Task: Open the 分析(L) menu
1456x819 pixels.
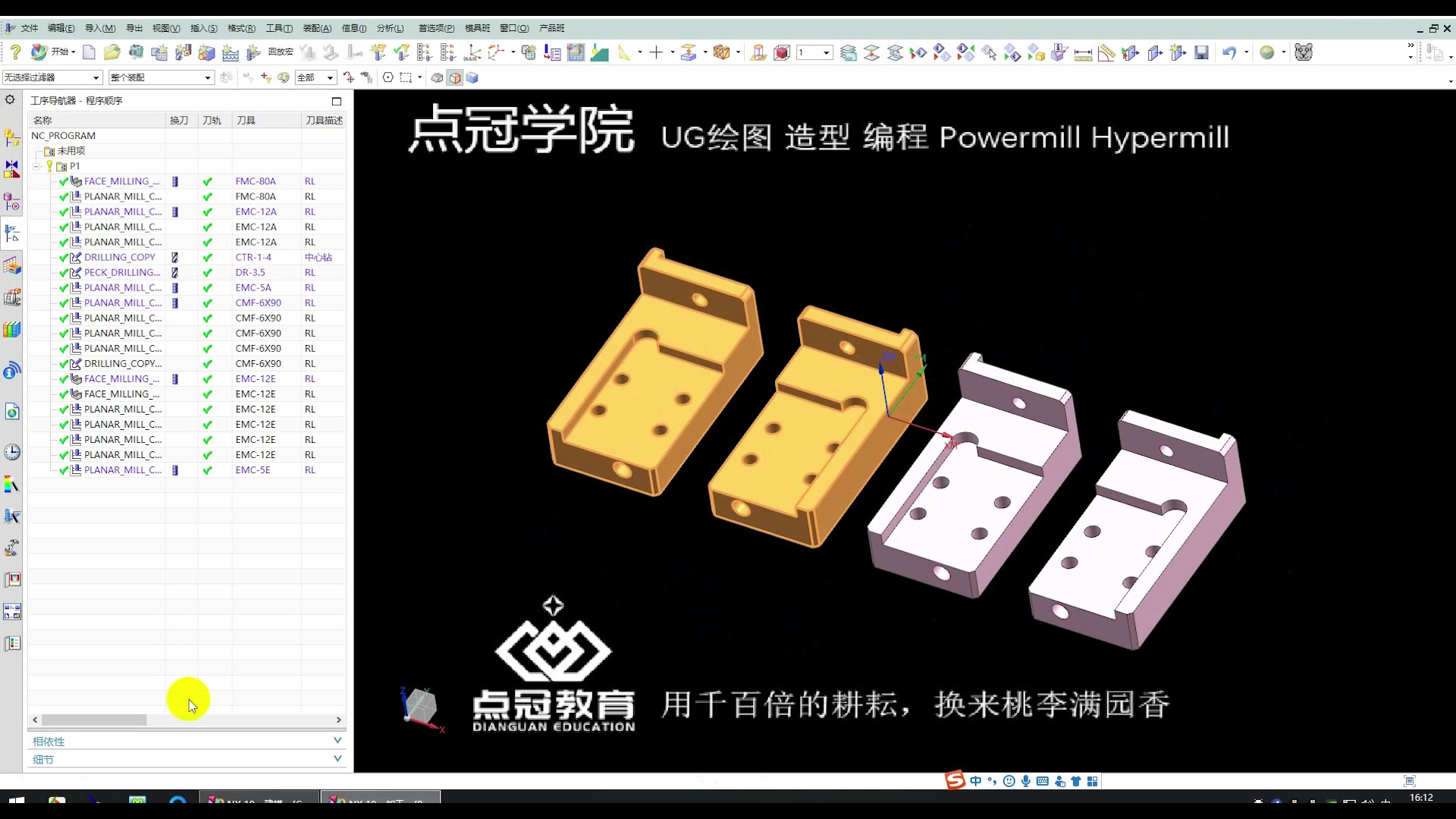Action: (x=390, y=28)
